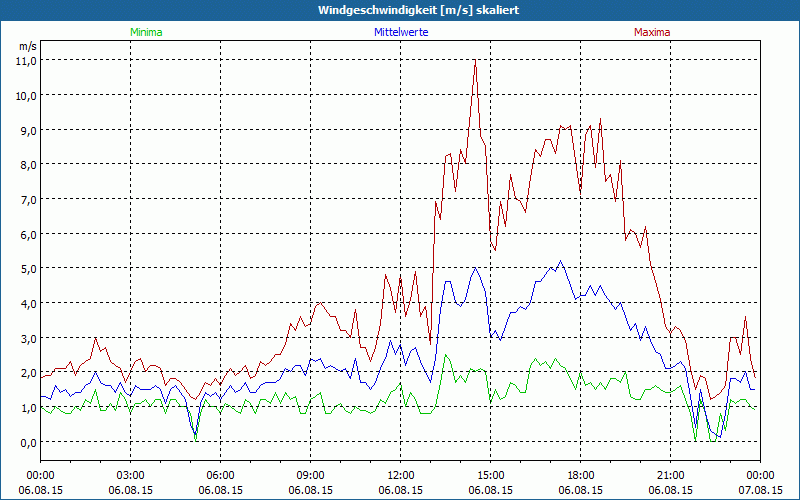This screenshot has width=800, height=500.
Task: Click the 11,0 y-axis value
Action: pos(26,60)
